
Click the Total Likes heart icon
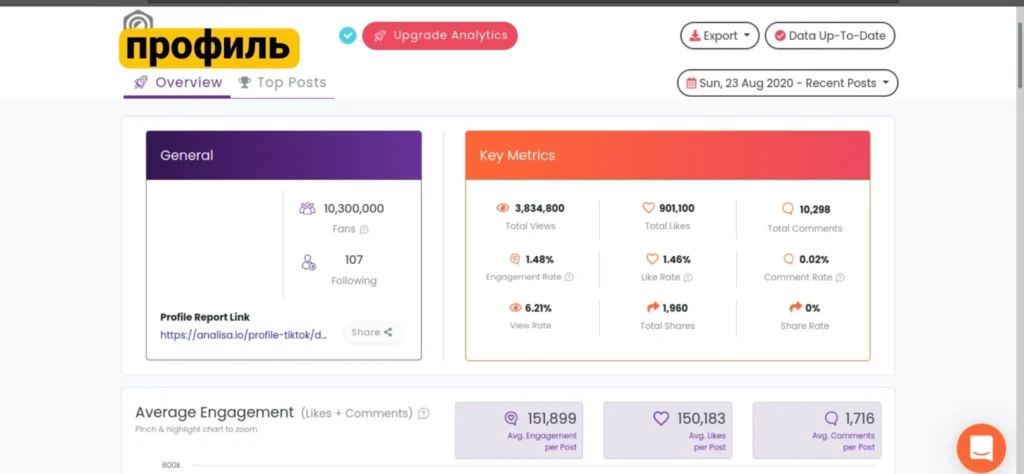pyautogui.click(x=648, y=208)
